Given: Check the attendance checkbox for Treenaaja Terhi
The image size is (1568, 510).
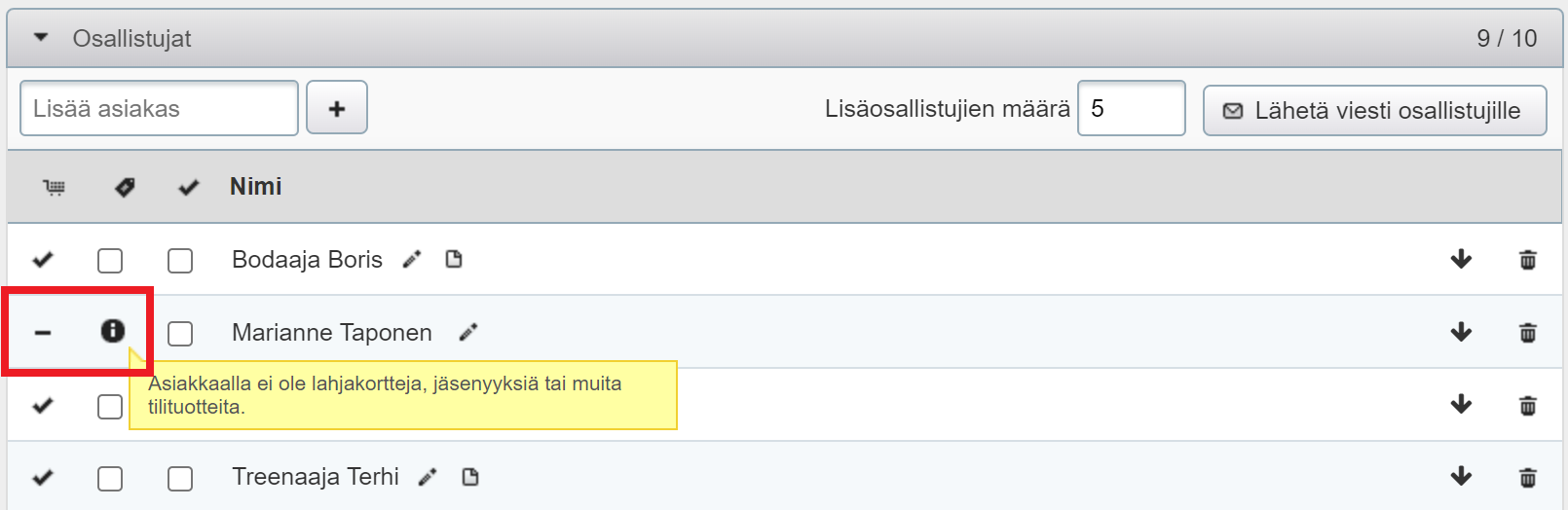Looking at the screenshot, I should point(180,479).
